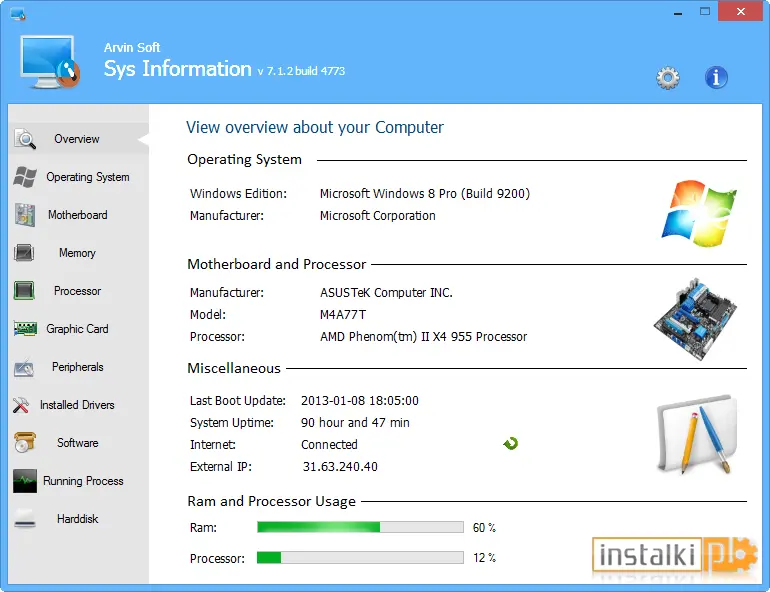Open the blue info about icon

pyautogui.click(x=716, y=78)
